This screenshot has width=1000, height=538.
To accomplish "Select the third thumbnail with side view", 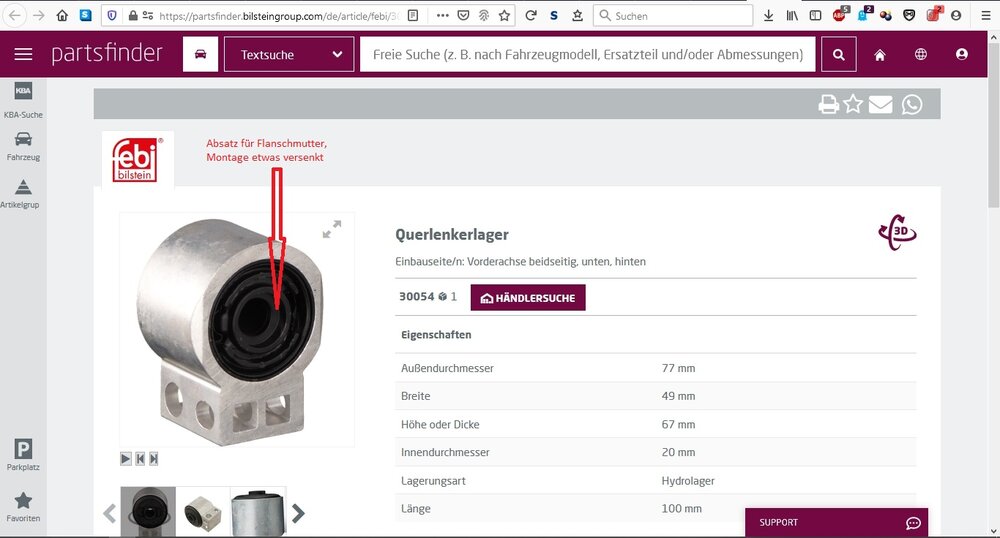I will (x=258, y=511).
